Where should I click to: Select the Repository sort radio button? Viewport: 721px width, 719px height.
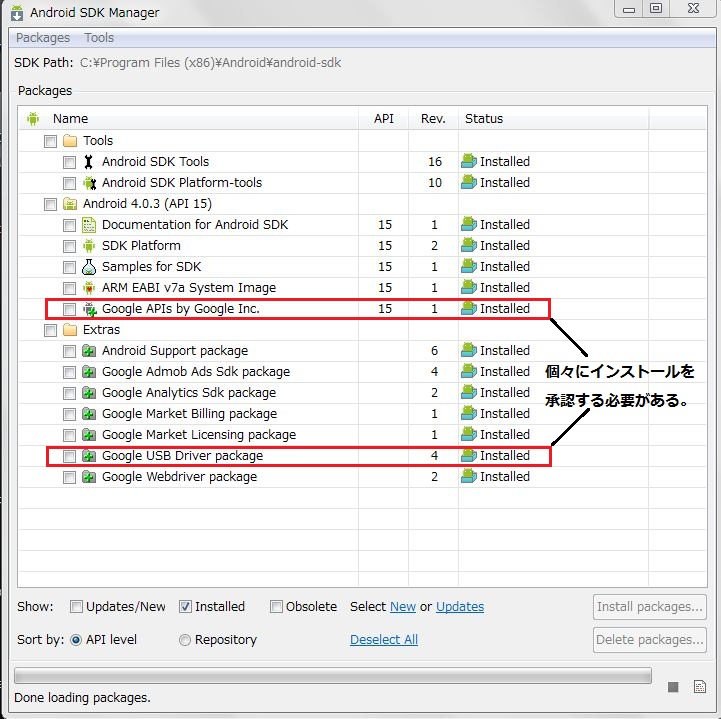pos(185,640)
